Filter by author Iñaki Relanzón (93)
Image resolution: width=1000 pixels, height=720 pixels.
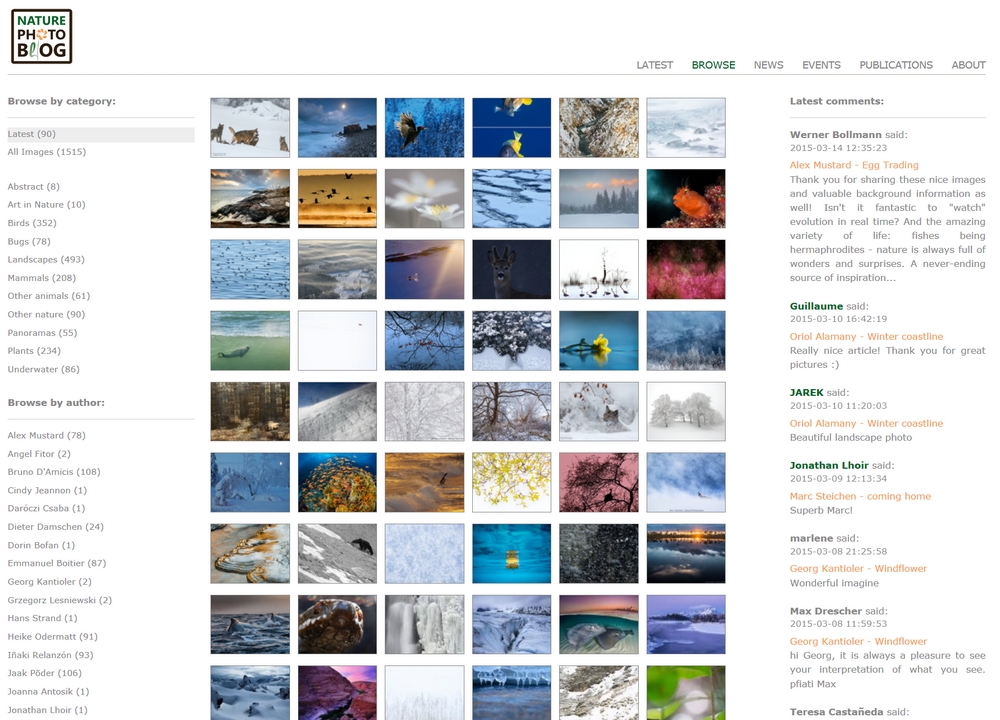[50, 655]
